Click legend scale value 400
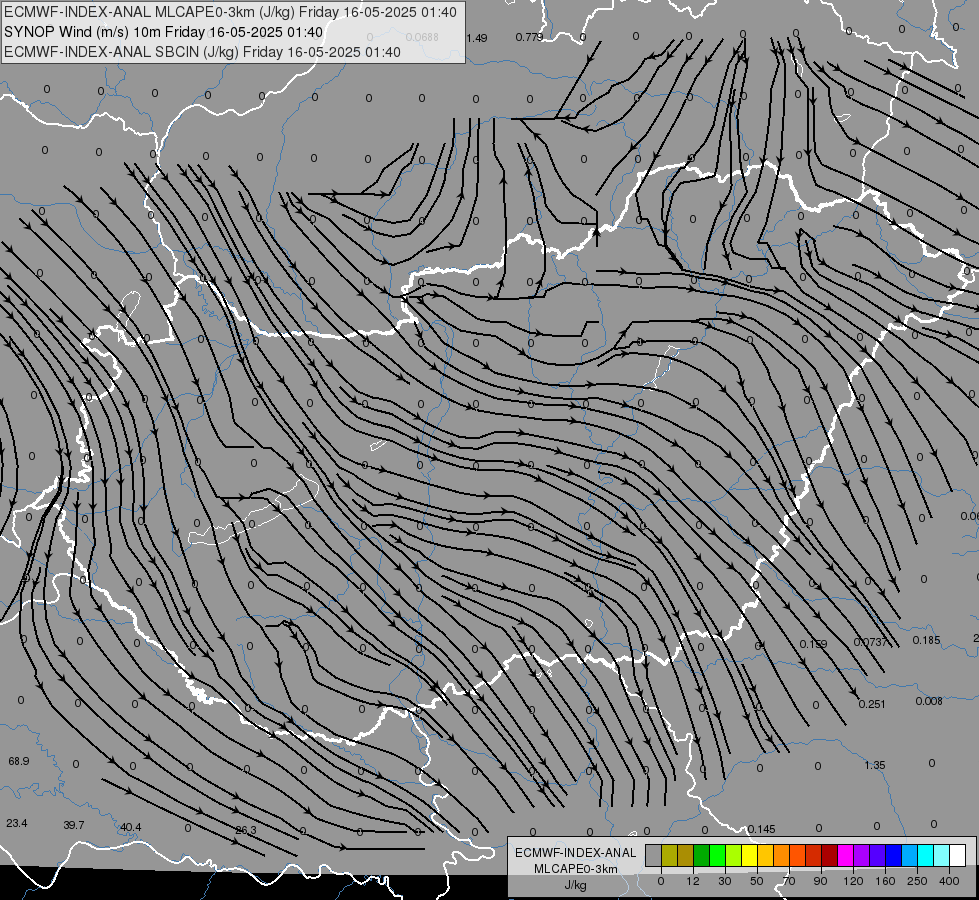The image size is (979, 900). pos(949,881)
